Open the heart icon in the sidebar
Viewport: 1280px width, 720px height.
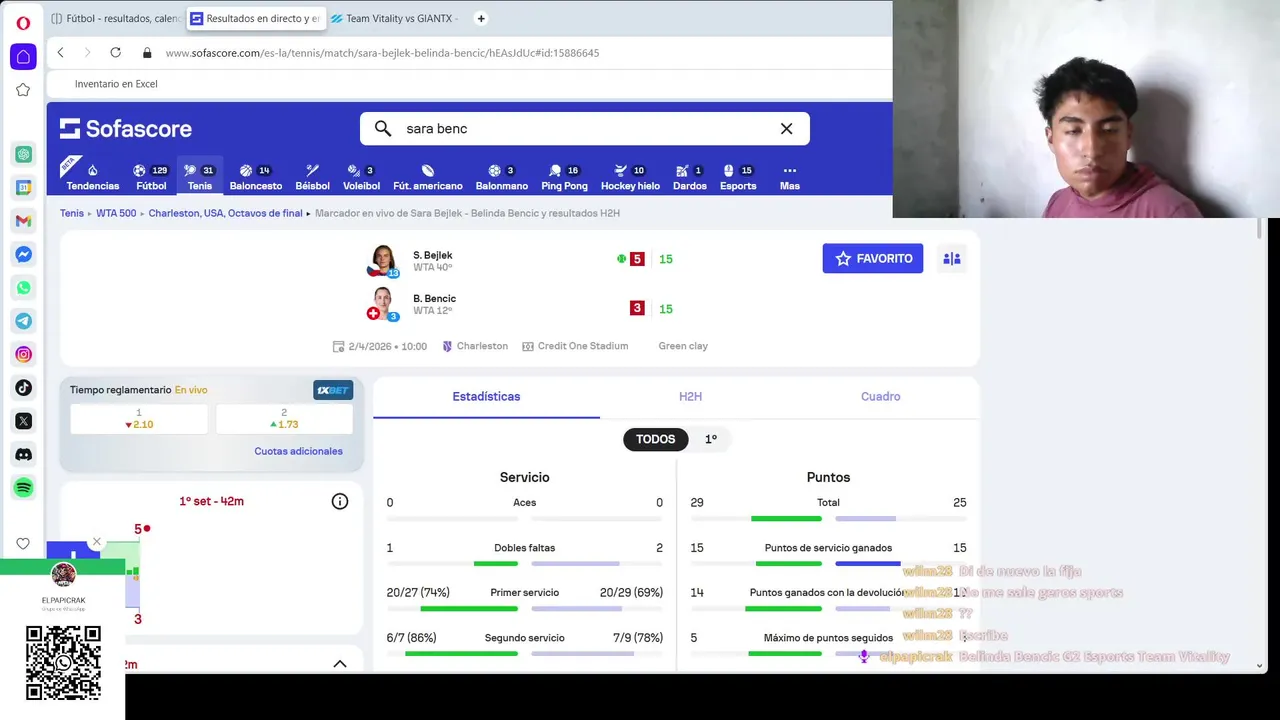pos(23,543)
